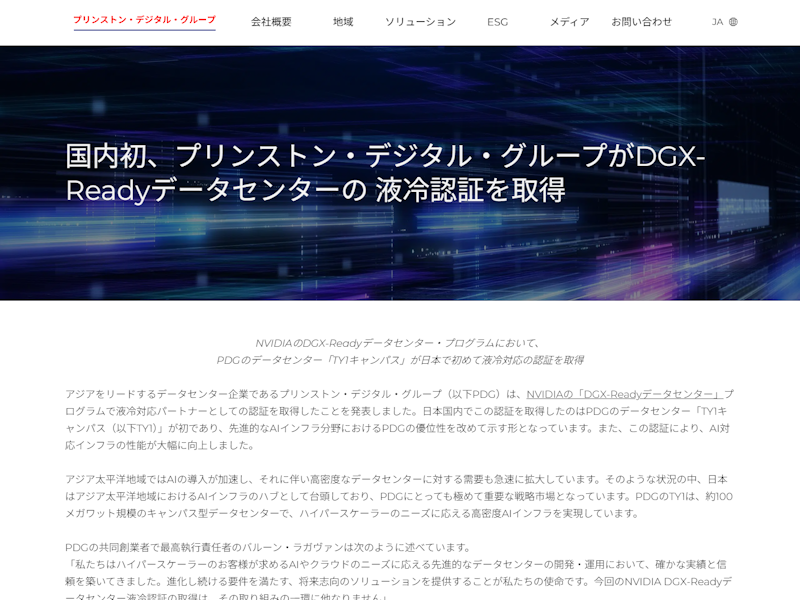Viewport: 800px width, 600px height.
Task: Click paragraph starting アジアをリードするデータセンター企業
Action: [x=399, y=419]
